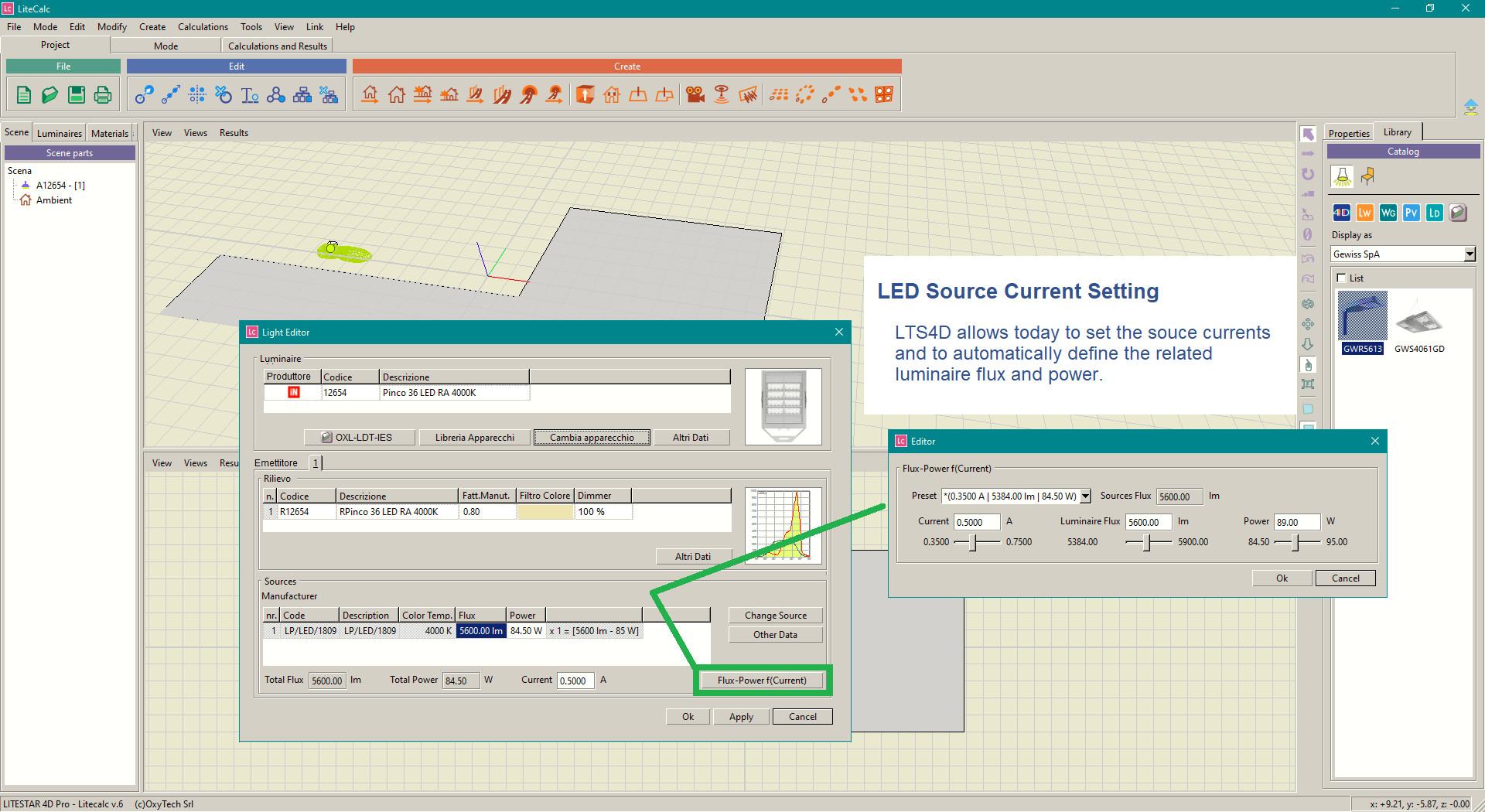Select the furniture chair catalog icon
The height and width of the screenshot is (812, 1485).
[1367, 177]
